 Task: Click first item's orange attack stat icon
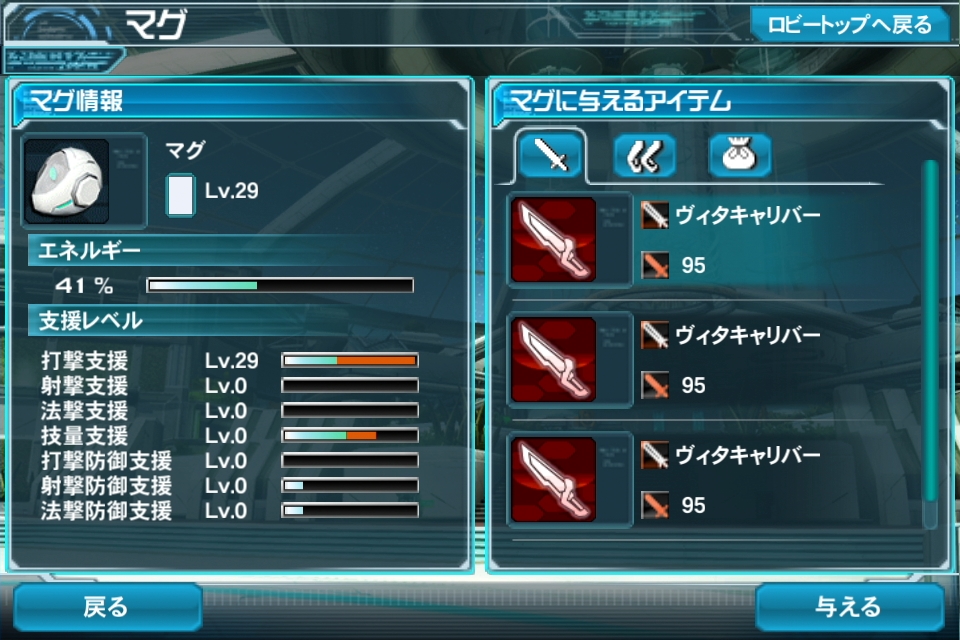(x=654, y=265)
